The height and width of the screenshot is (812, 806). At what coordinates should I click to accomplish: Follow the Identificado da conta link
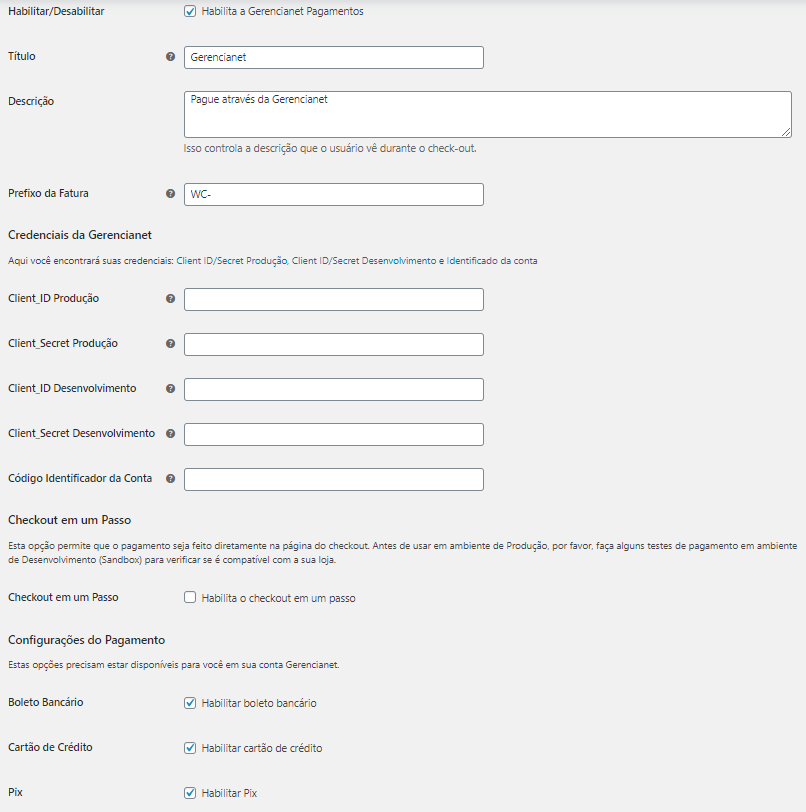pyautogui.click(x=492, y=261)
